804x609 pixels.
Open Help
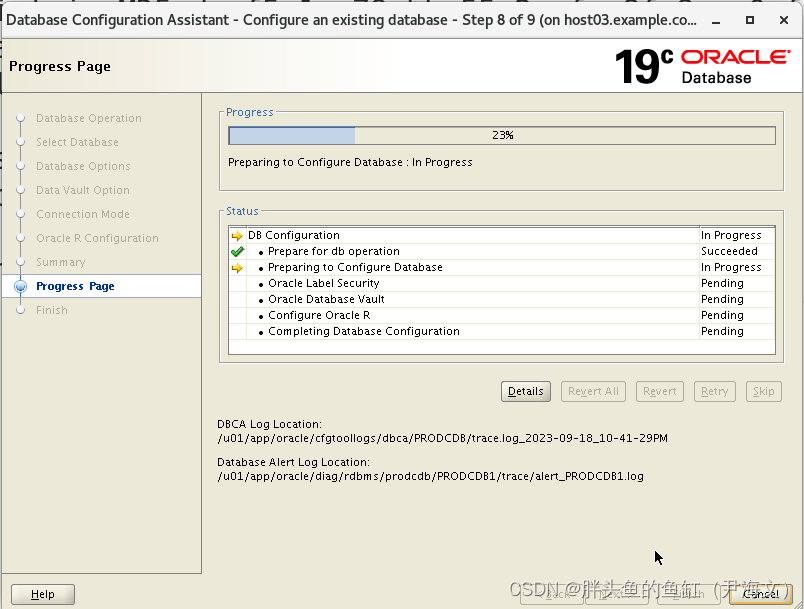click(43, 594)
